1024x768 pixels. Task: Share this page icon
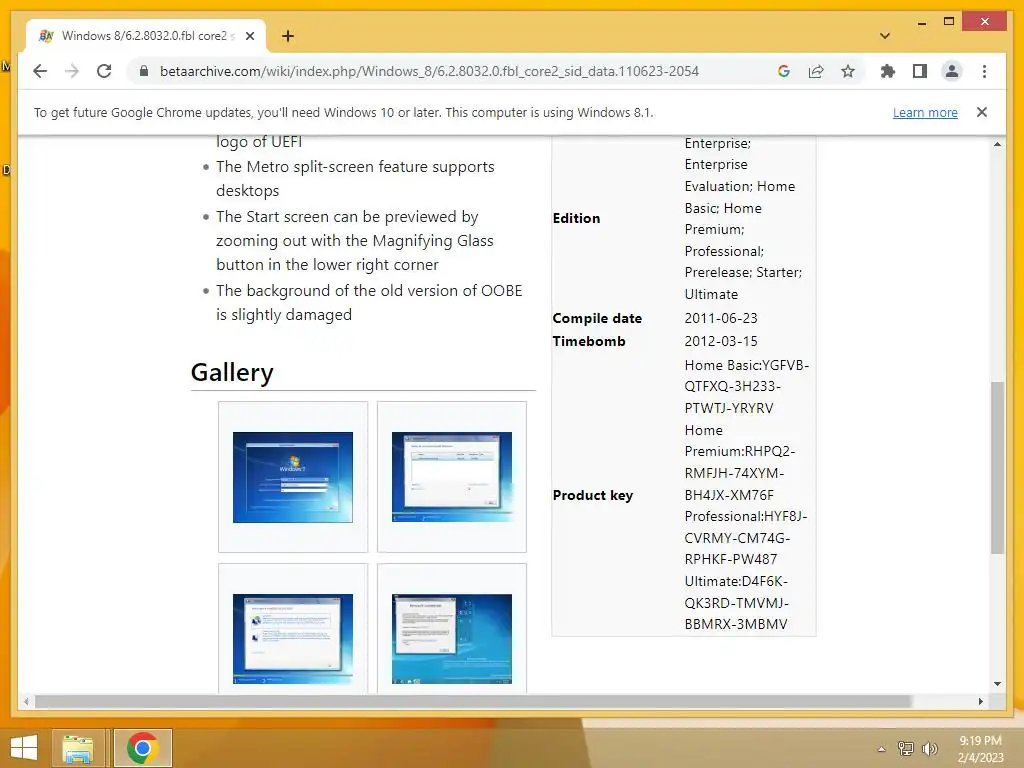click(x=816, y=71)
